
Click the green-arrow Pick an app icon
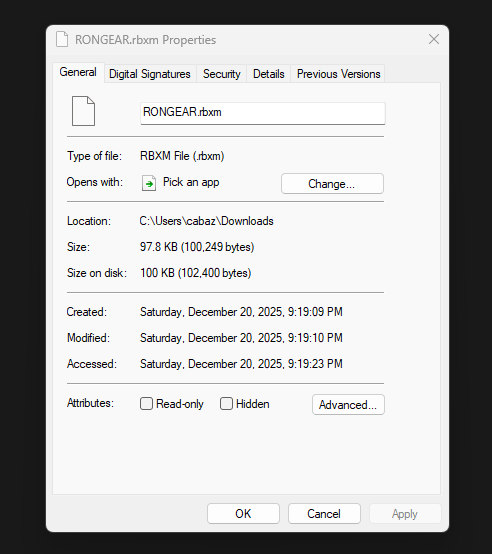(x=149, y=183)
